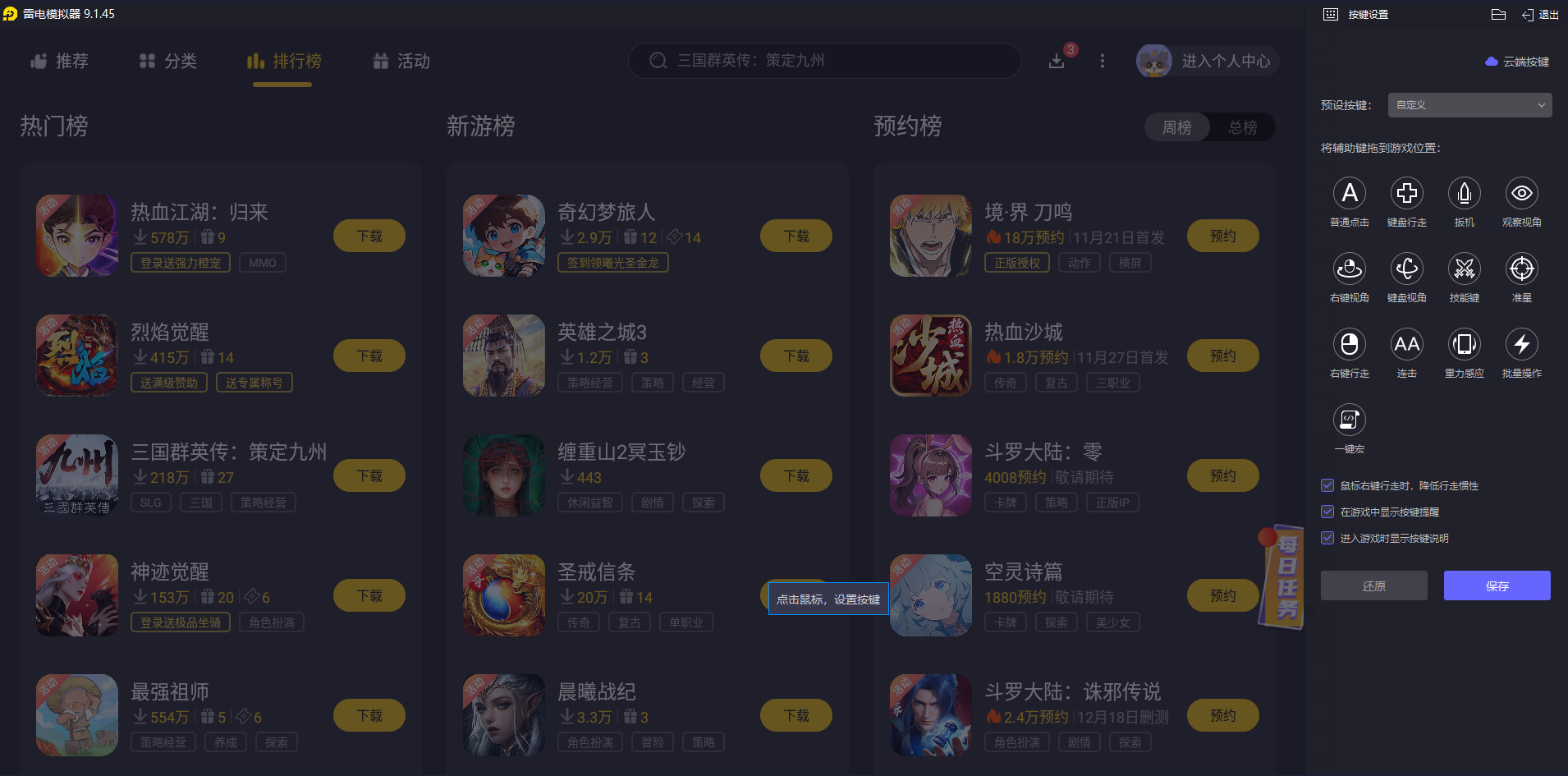Select the 技能键 crossed swords icon
This screenshot has width=1568, height=776.
point(1464,269)
